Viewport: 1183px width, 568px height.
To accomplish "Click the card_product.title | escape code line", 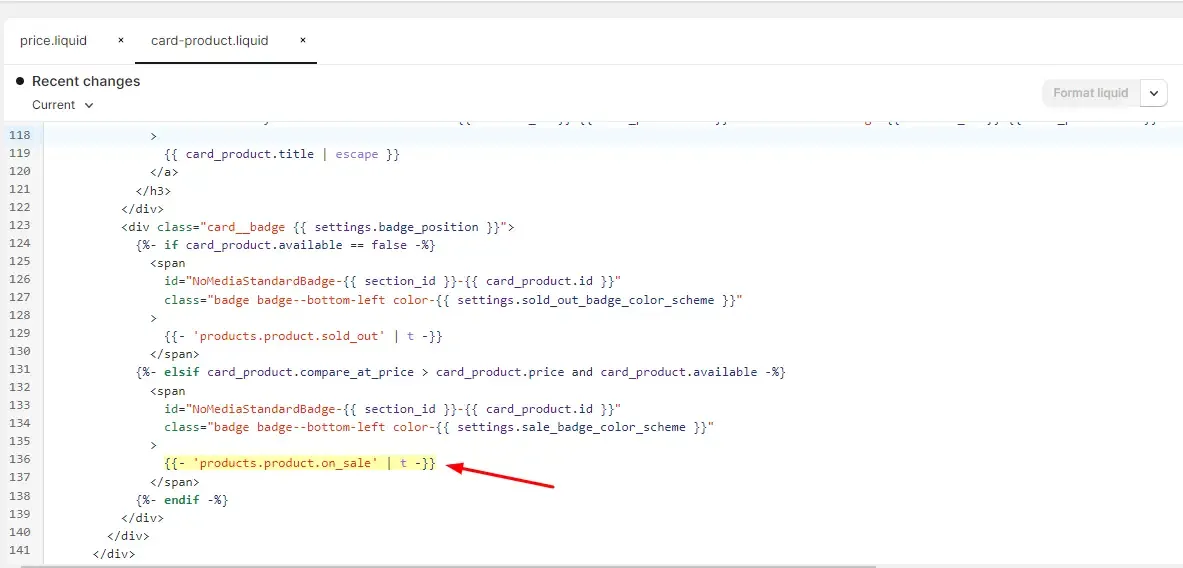I will click(281, 154).
